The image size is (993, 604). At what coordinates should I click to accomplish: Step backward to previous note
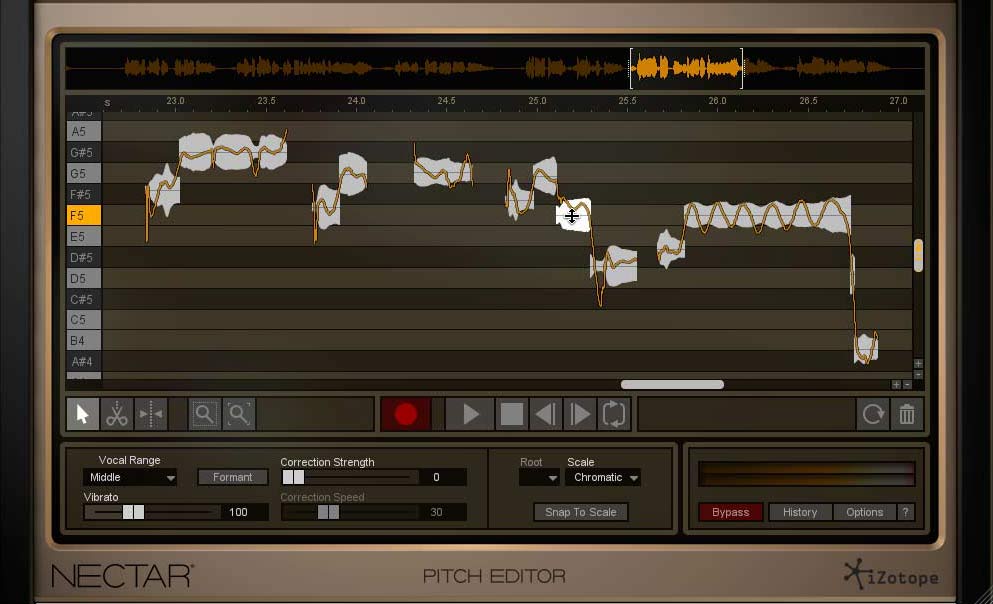click(x=545, y=415)
